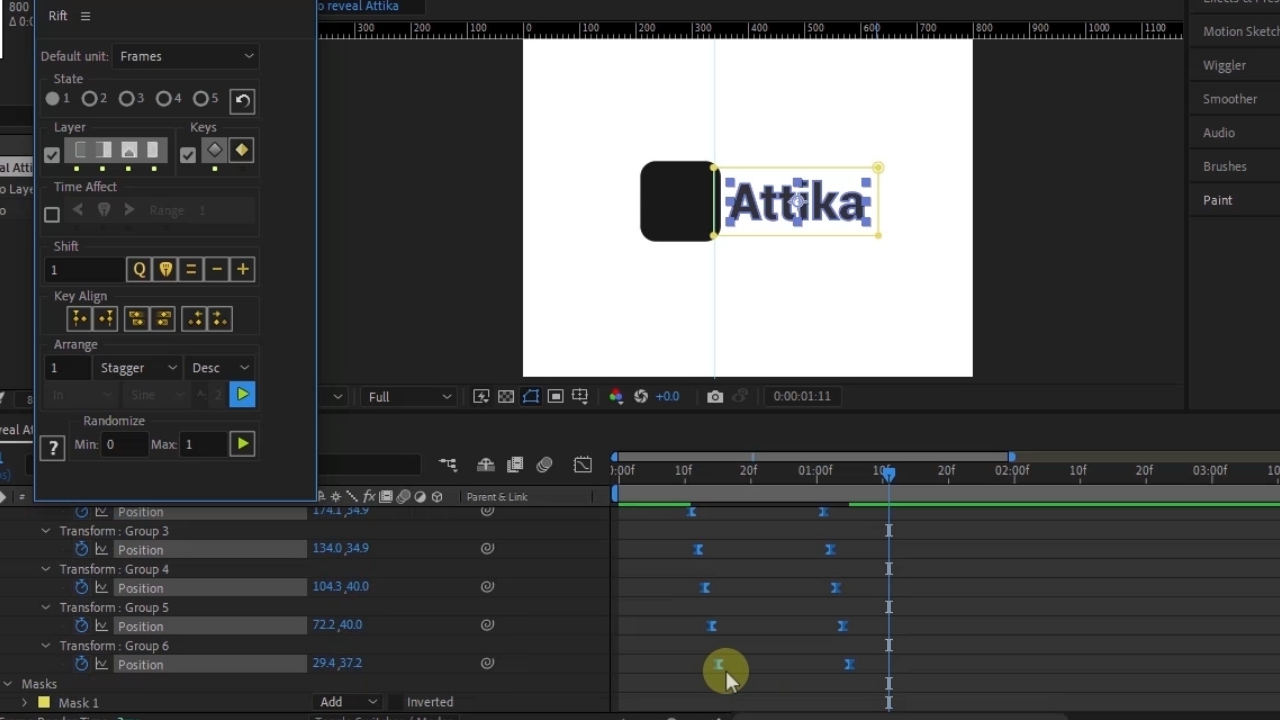Click the Shift amount input field
The height and width of the screenshot is (720, 1280).
85,269
